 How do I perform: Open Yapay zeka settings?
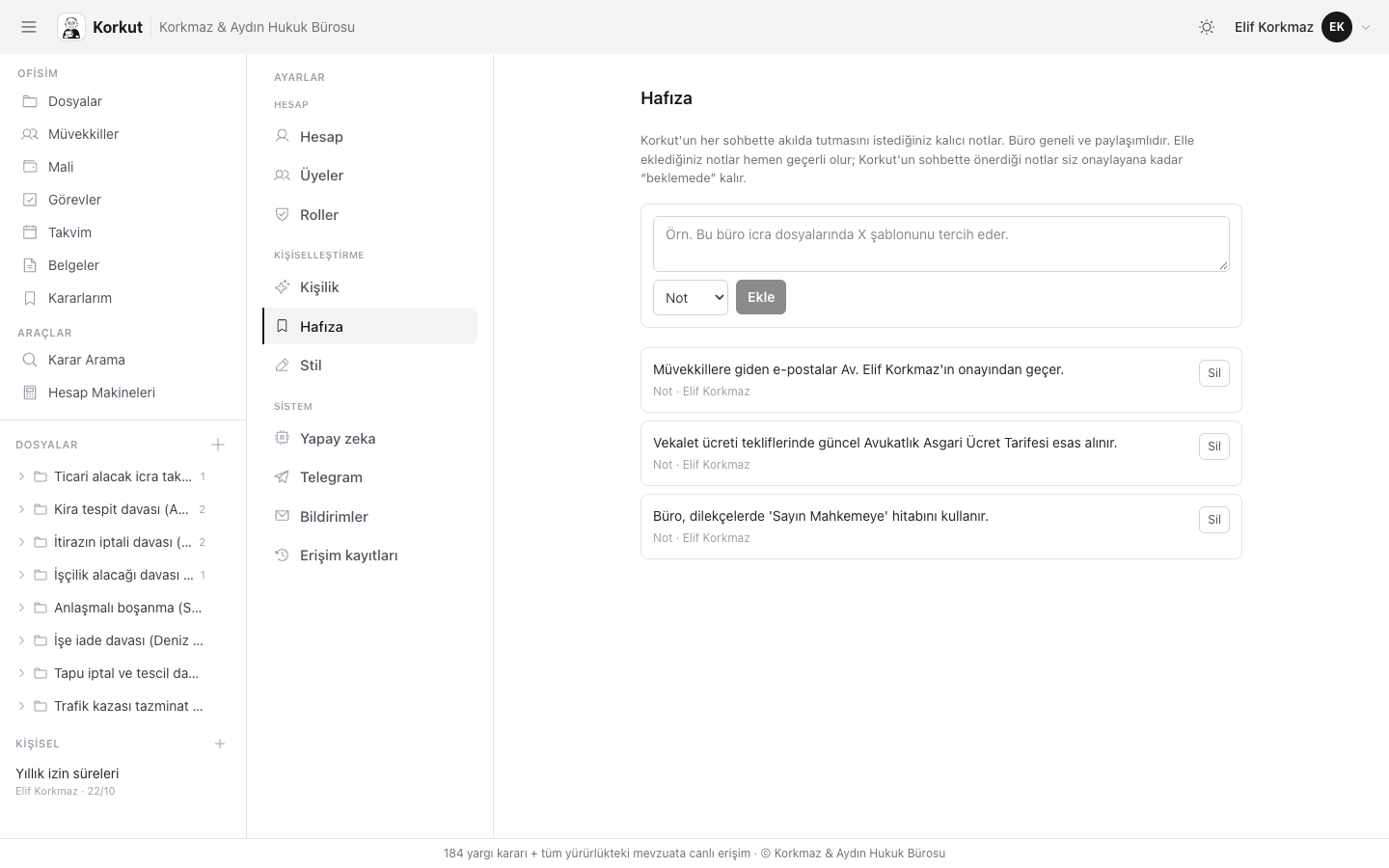pos(369,439)
